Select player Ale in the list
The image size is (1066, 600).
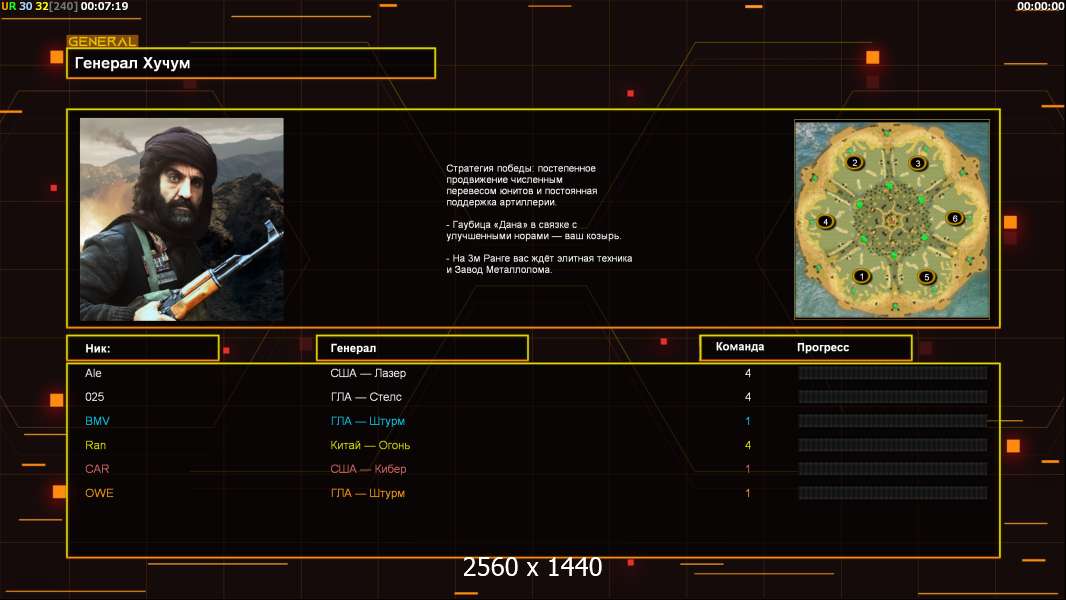[93, 373]
